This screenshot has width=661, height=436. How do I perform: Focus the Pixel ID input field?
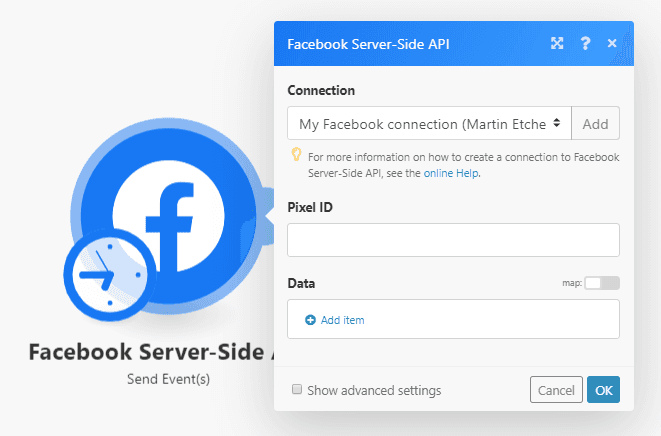click(x=453, y=240)
